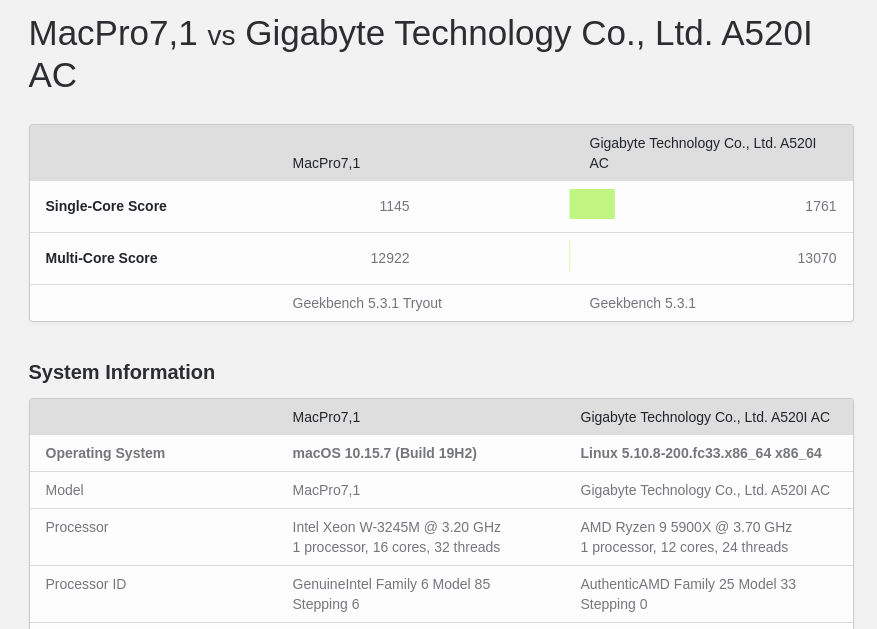Click MacPro7,1 header in System Information table
The height and width of the screenshot is (629, 877).
[326, 417]
